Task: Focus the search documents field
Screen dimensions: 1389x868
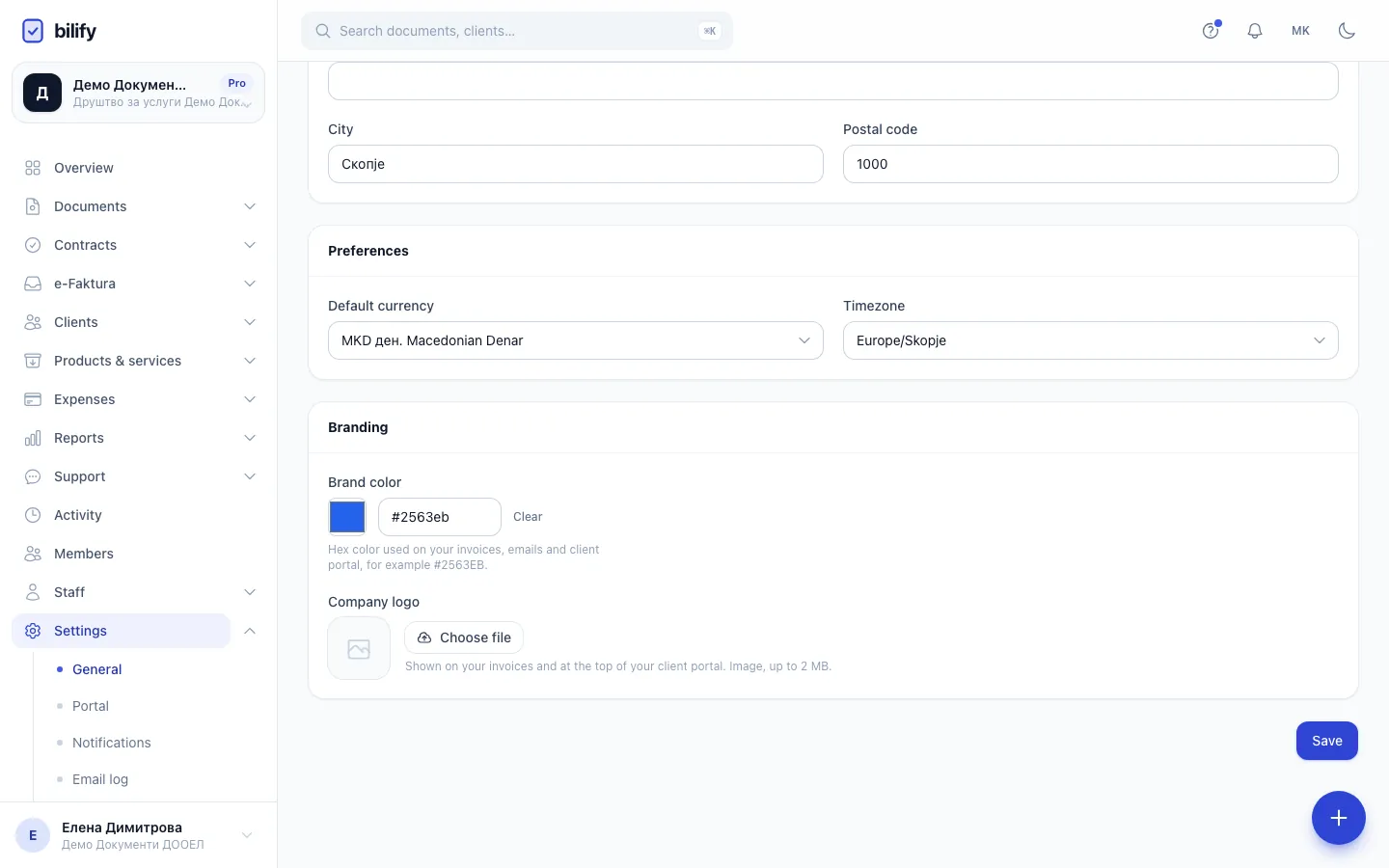Action: [517, 31]
